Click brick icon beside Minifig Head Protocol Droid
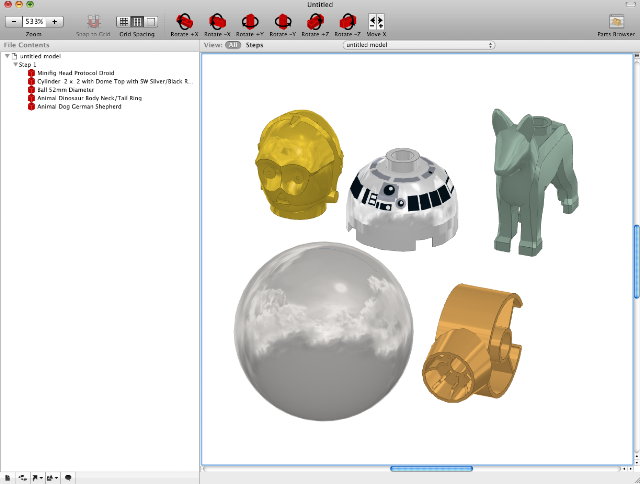The height and width of the screenshot is (484, 640). tap(31, 73)
